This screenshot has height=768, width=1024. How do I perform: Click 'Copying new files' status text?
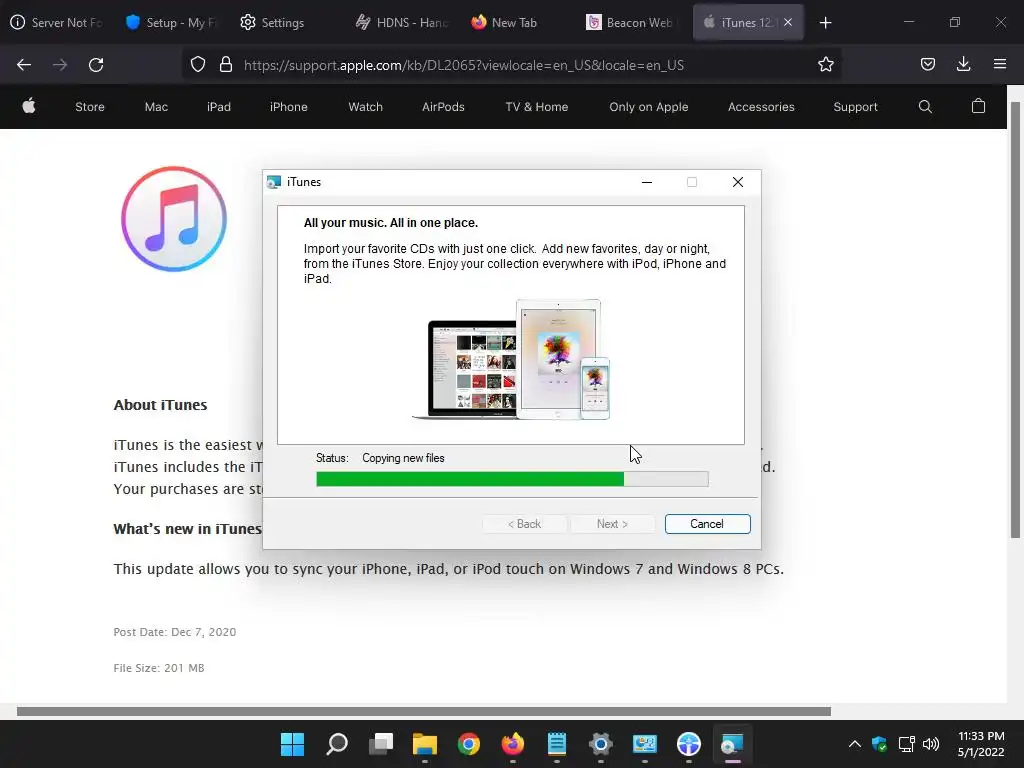(x=403, y=458)
